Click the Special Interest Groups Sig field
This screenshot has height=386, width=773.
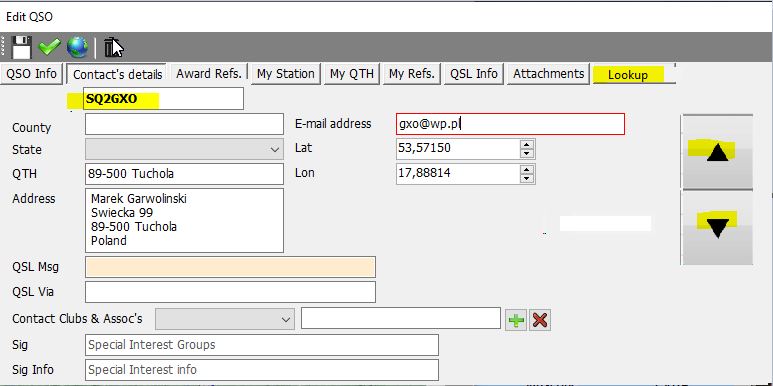262,345
